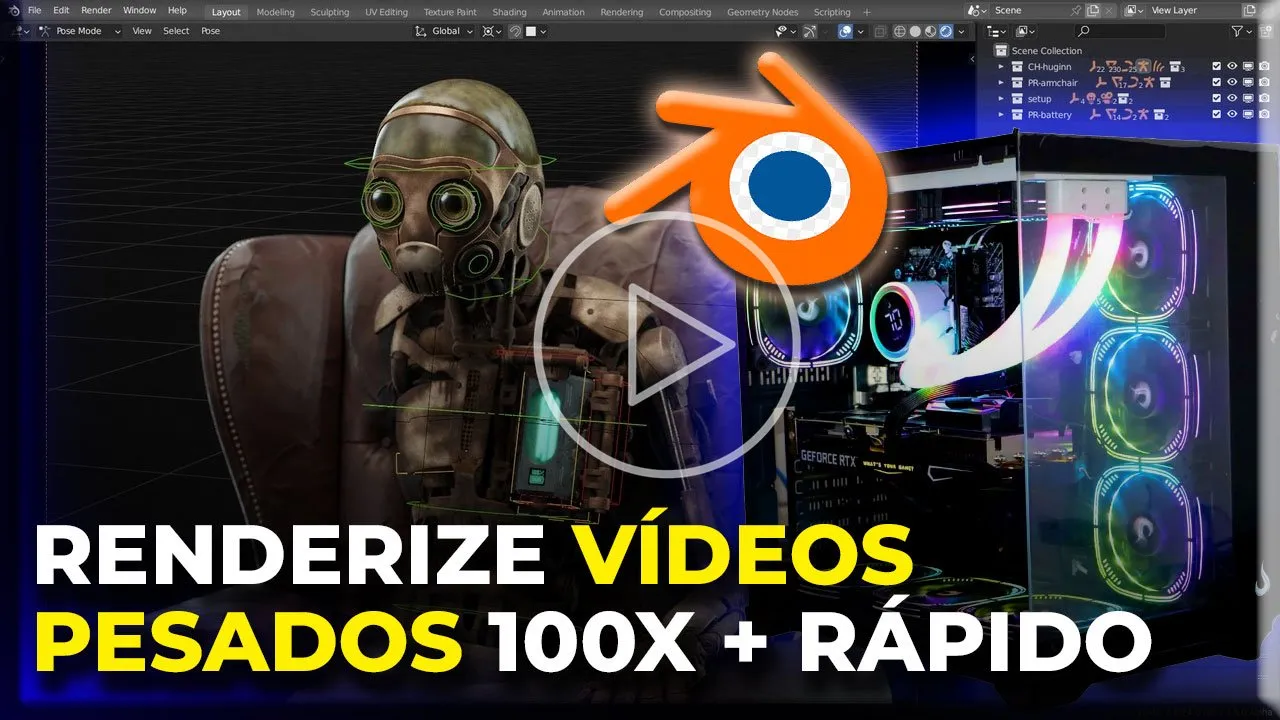The width and height of the screenshot is (1280, 720).
Task: Open the Blender logo menu top-left
Action: 13,9
